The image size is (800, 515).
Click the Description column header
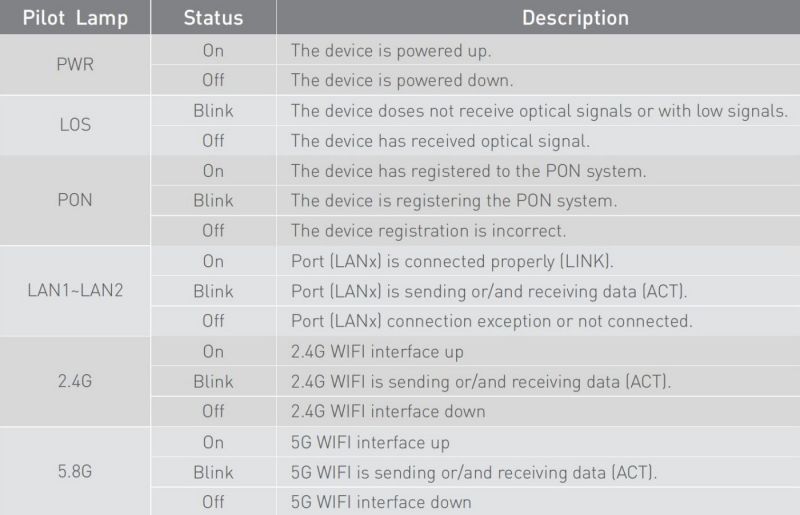pyautogui.click(x=575, y=19)
